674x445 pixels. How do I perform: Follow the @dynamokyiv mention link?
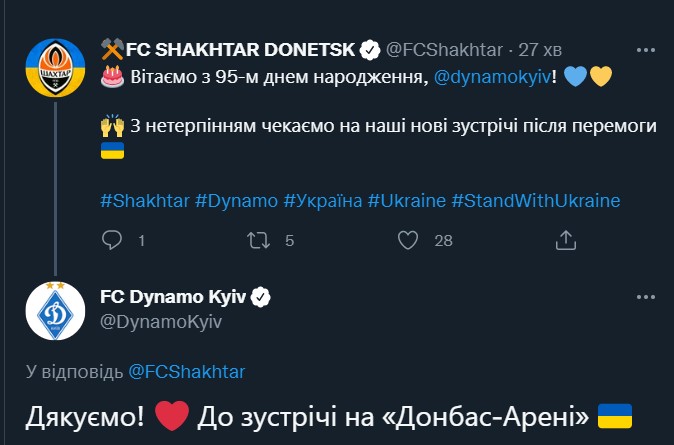(x=493, y=77)
